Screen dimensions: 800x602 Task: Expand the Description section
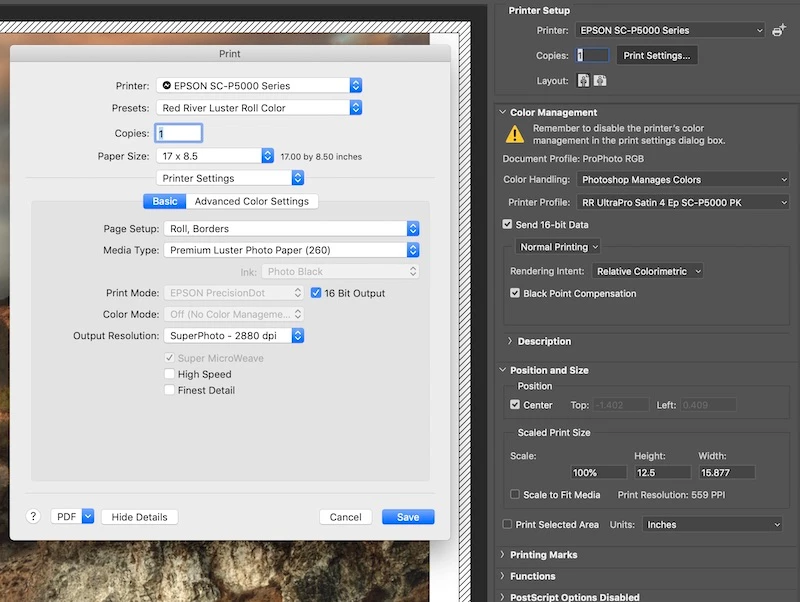(509, 341)
